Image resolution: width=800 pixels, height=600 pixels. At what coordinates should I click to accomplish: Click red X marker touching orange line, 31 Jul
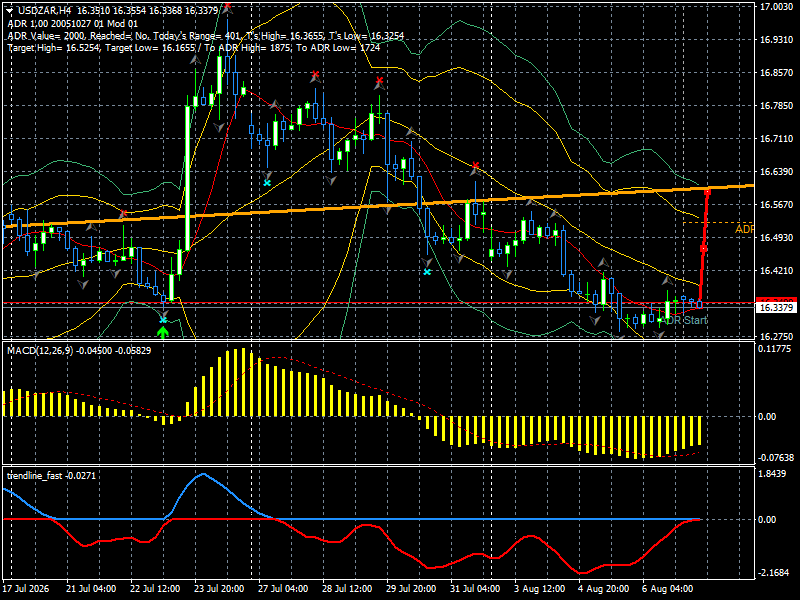tap(476, 165)
